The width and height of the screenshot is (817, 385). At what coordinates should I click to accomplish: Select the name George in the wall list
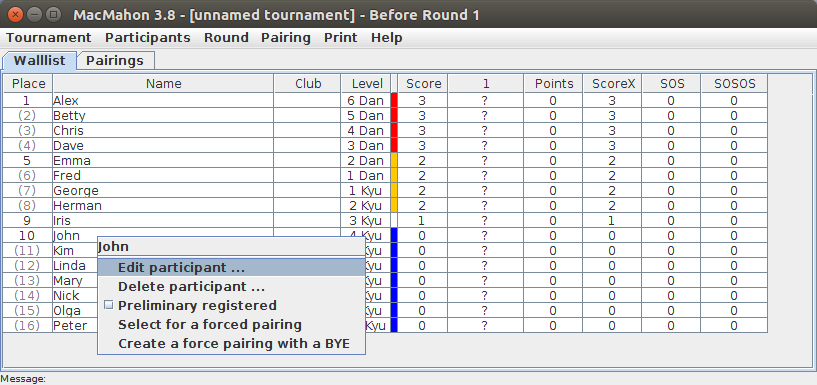(76, 191)
